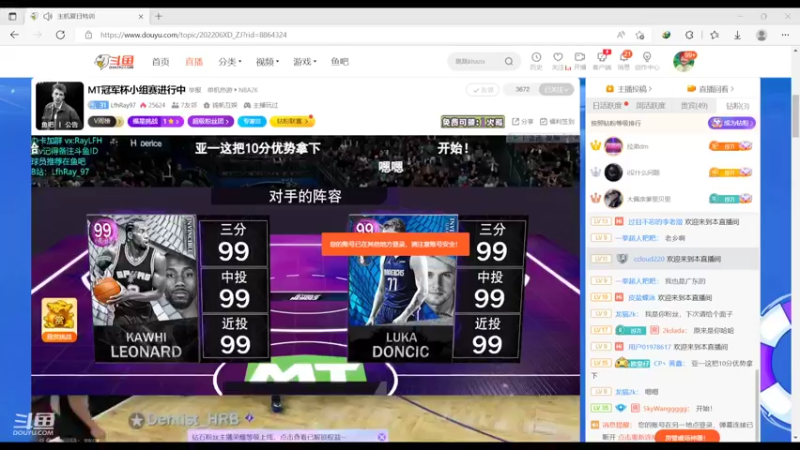Mute the tab via speaker icon
Image resolution: width=800 pixels, height=450 pixels.
(48, 16)
